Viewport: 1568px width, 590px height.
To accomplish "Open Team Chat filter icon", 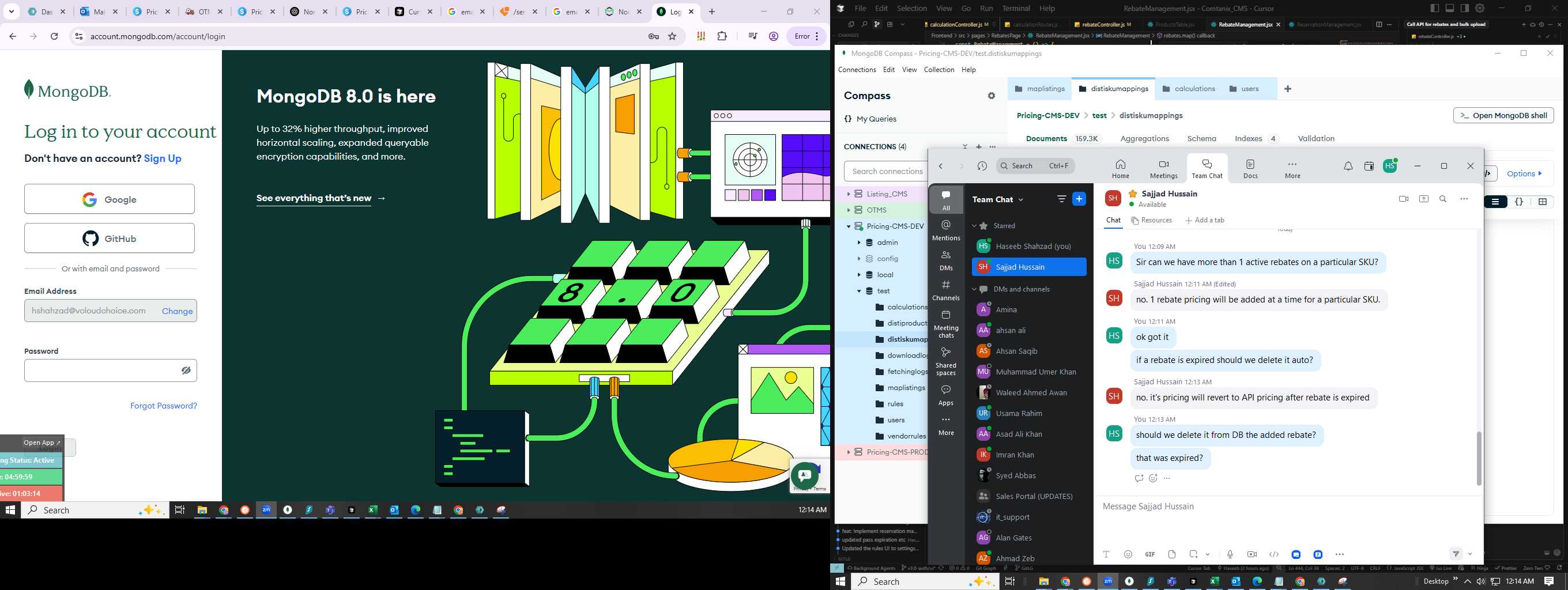I will tap(1061, 199).
